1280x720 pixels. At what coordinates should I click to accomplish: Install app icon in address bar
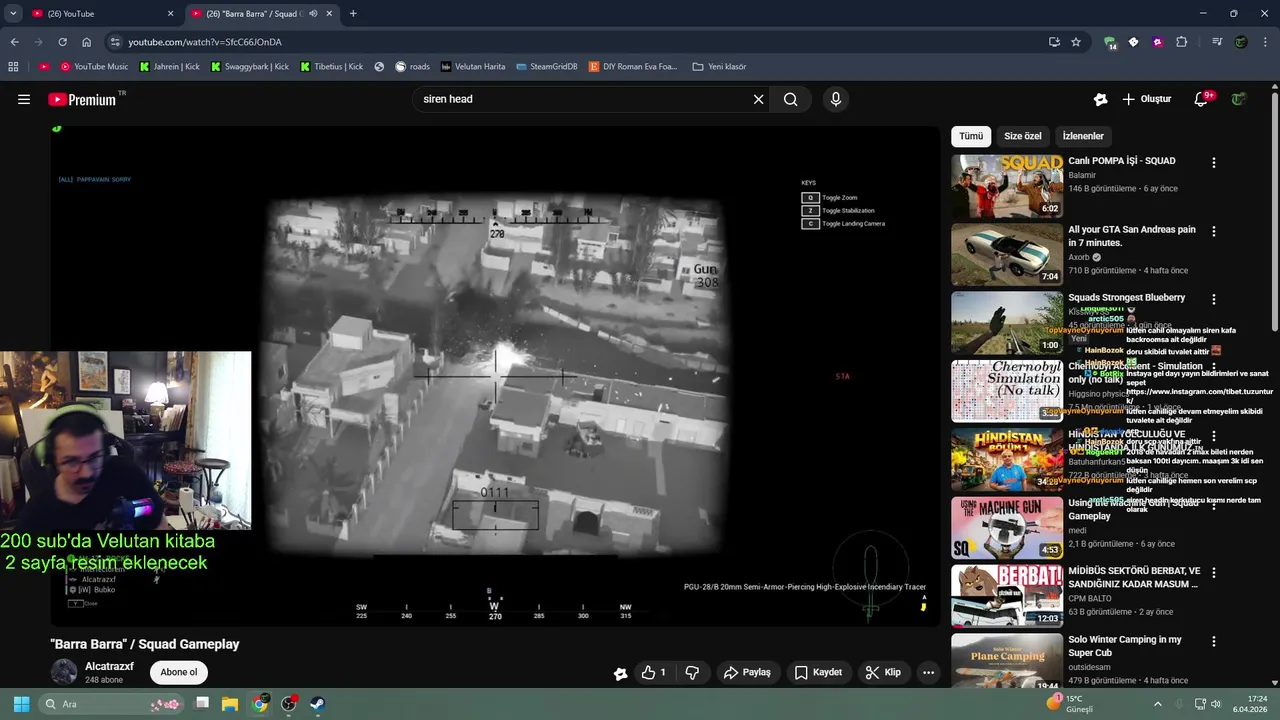pos(1054,42)
